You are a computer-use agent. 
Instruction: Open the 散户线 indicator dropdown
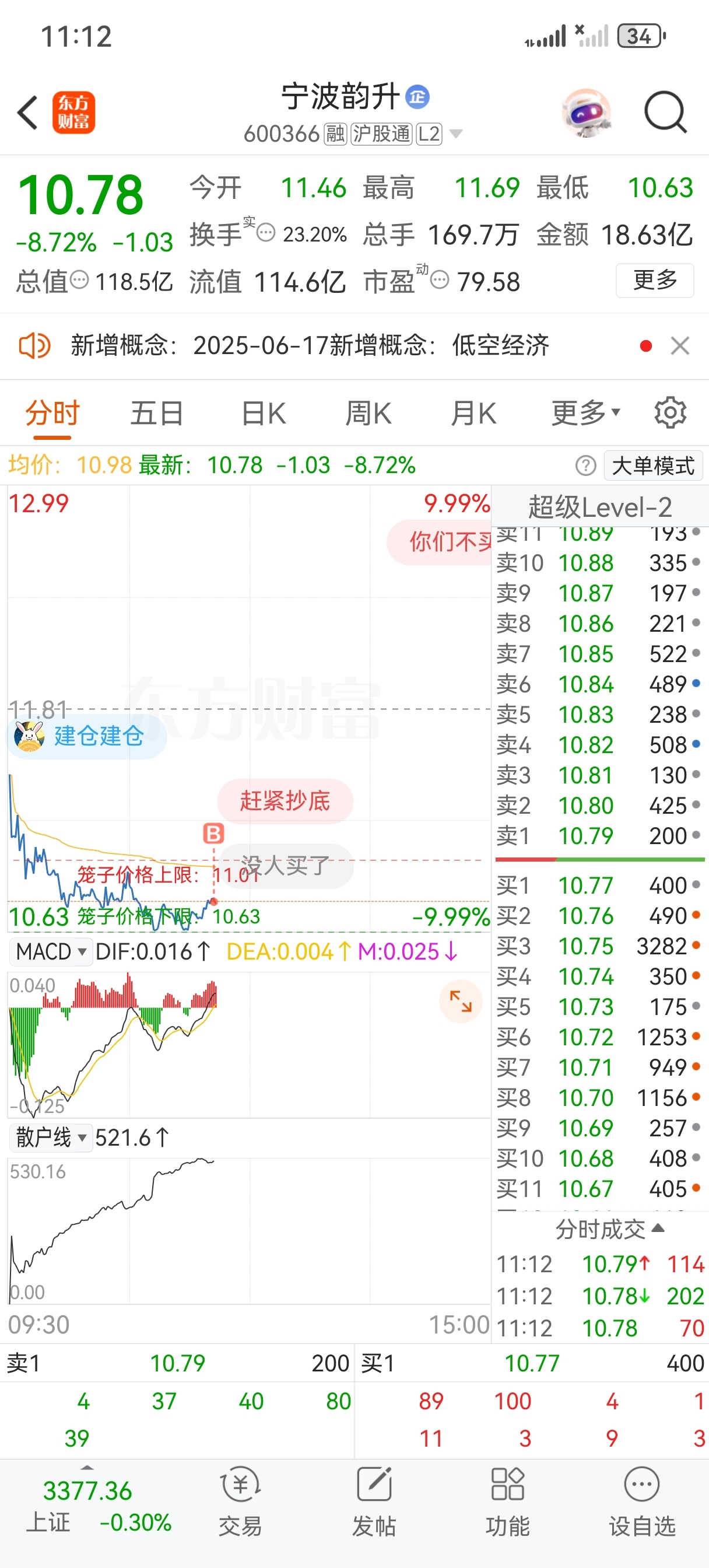(x=51, y=1137)
